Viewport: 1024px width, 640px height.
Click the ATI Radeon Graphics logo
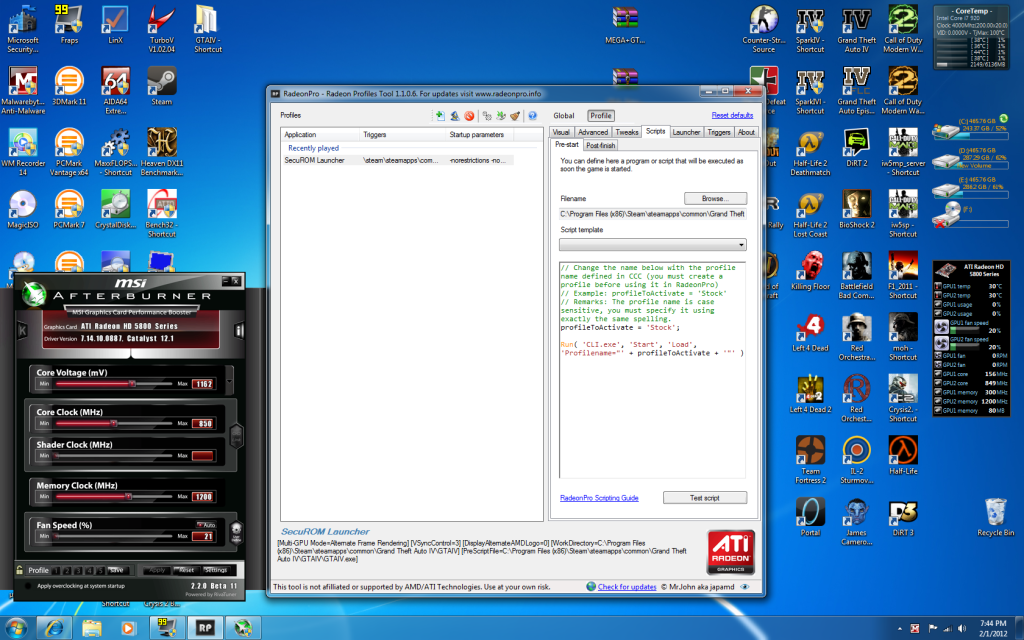(730, 552)
